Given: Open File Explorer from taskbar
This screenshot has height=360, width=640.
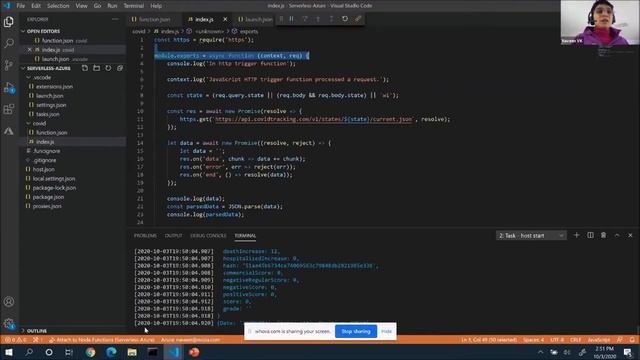Looking at the screenshot, I should (132, 352).
